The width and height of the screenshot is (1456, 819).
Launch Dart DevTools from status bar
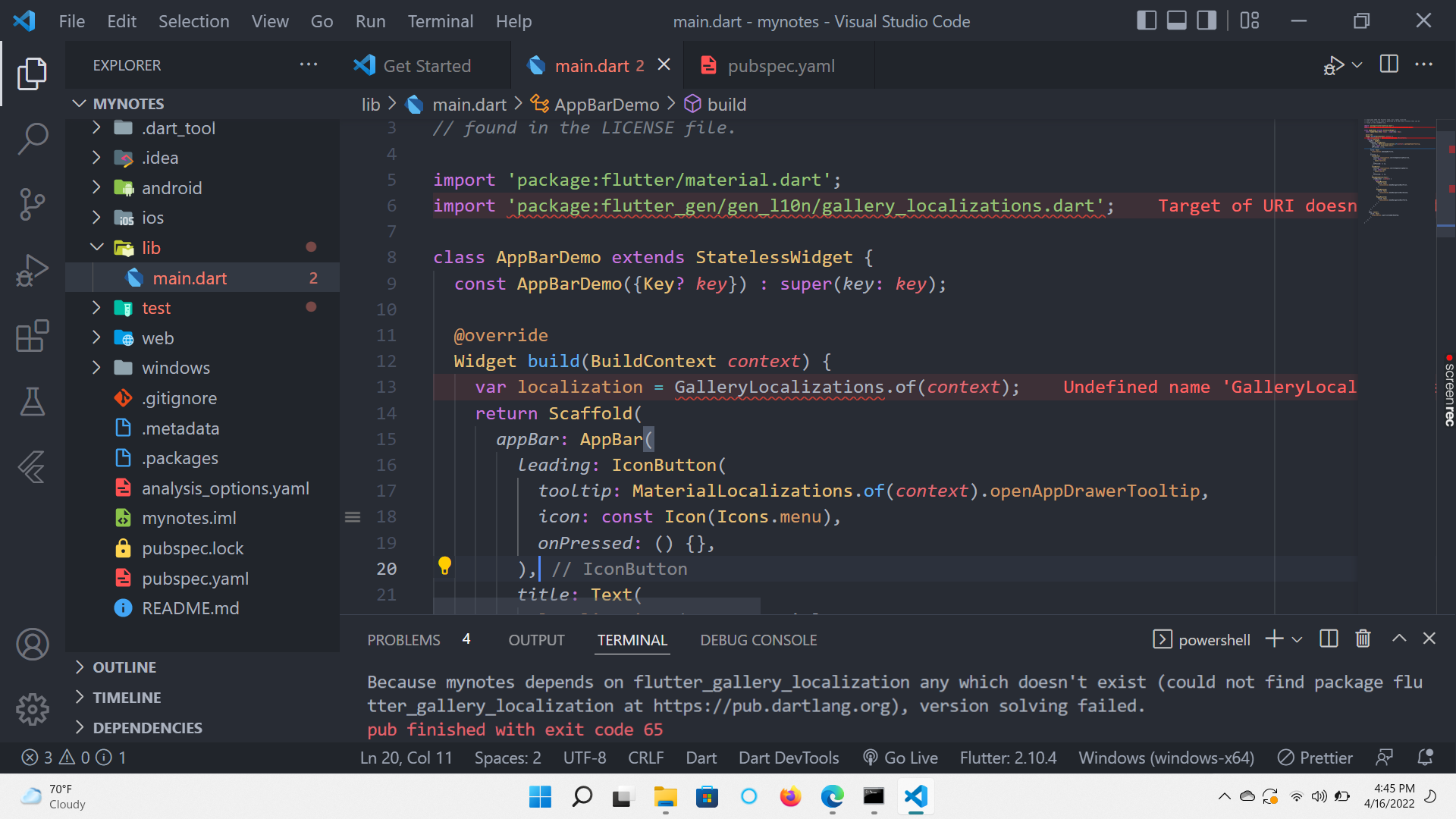(789, 757)
